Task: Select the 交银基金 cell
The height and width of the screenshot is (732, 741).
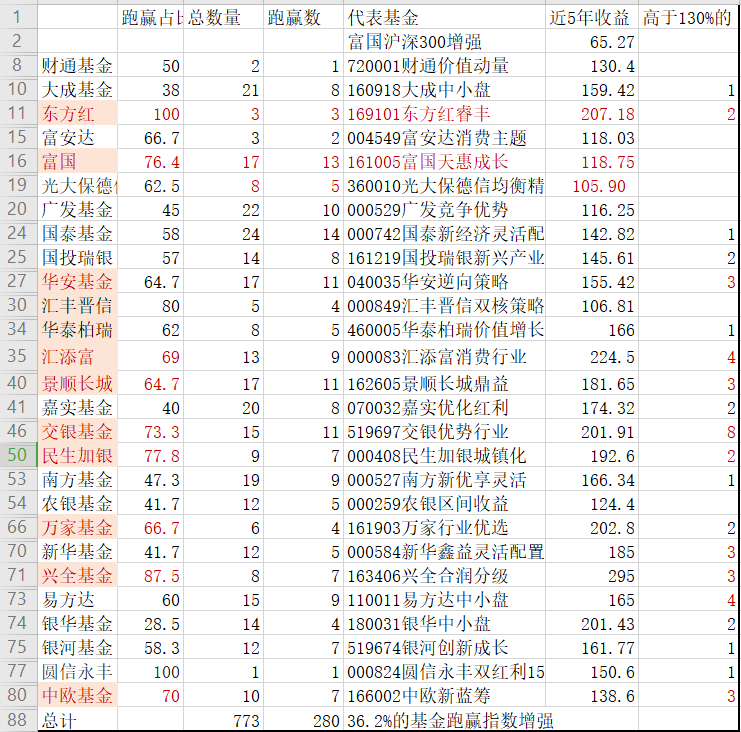Action: tap(78, 431)
